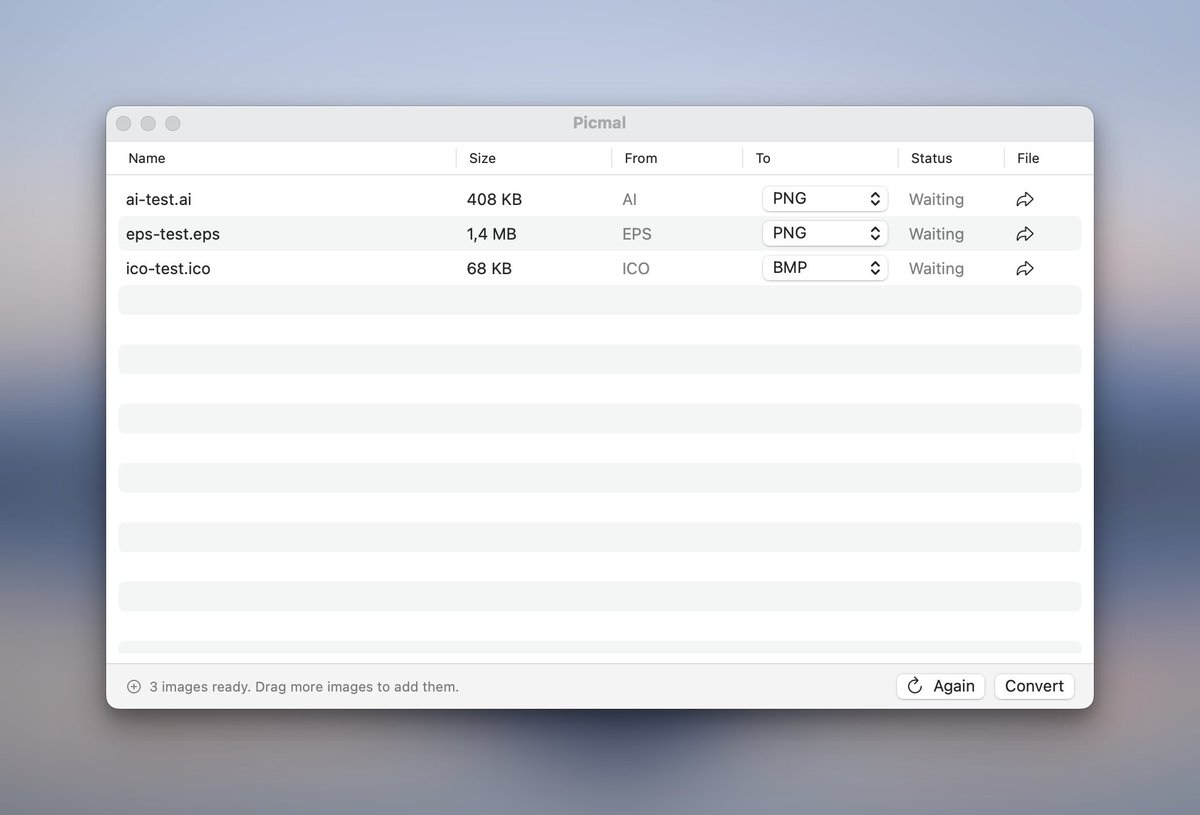Sort by the Size column header
The width and height of the screenshot is (1200, 815).
[x=482, y=158]
